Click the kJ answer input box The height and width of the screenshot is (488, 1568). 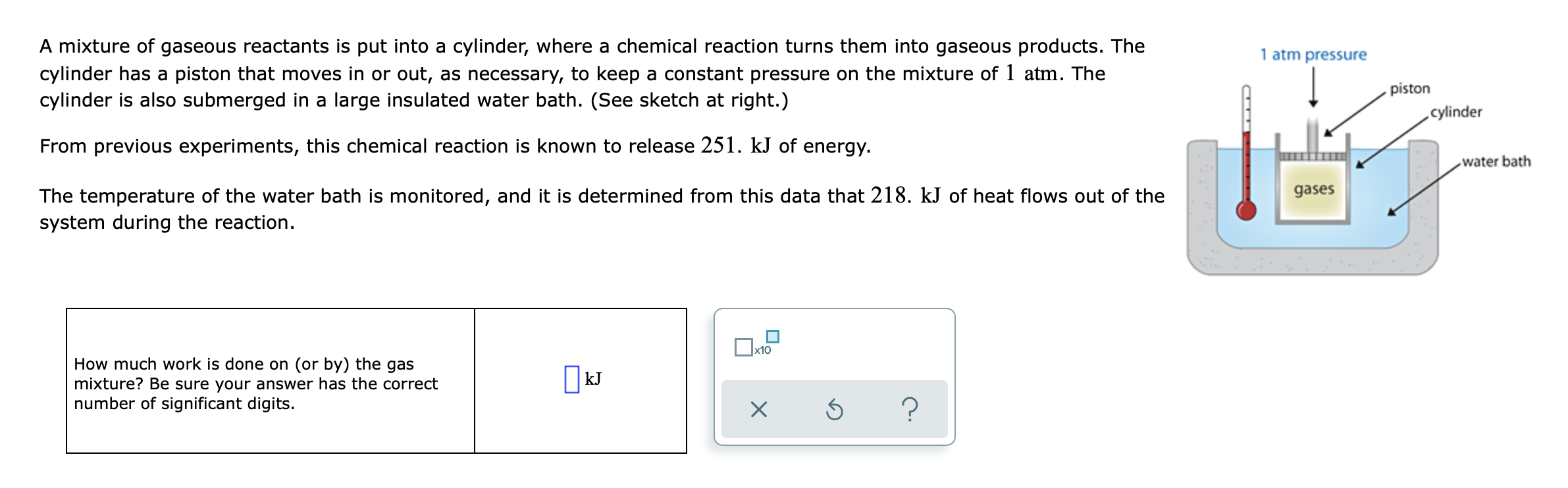[572, 379]
